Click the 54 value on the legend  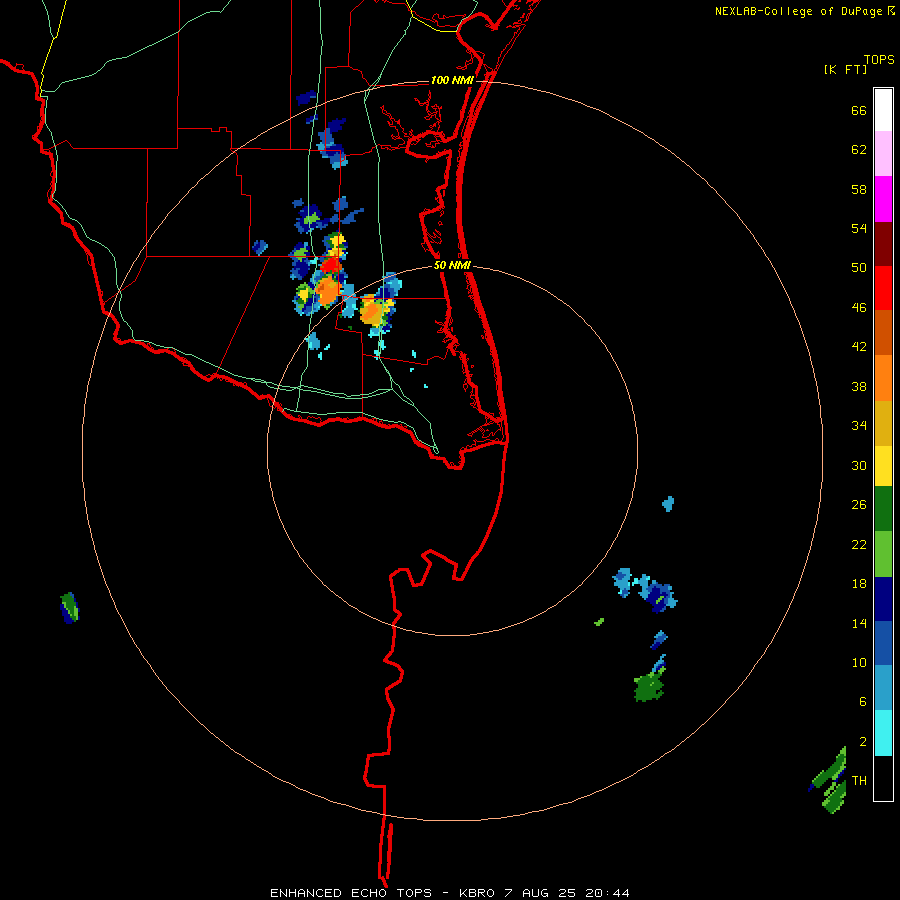click(x=859, y=228)
